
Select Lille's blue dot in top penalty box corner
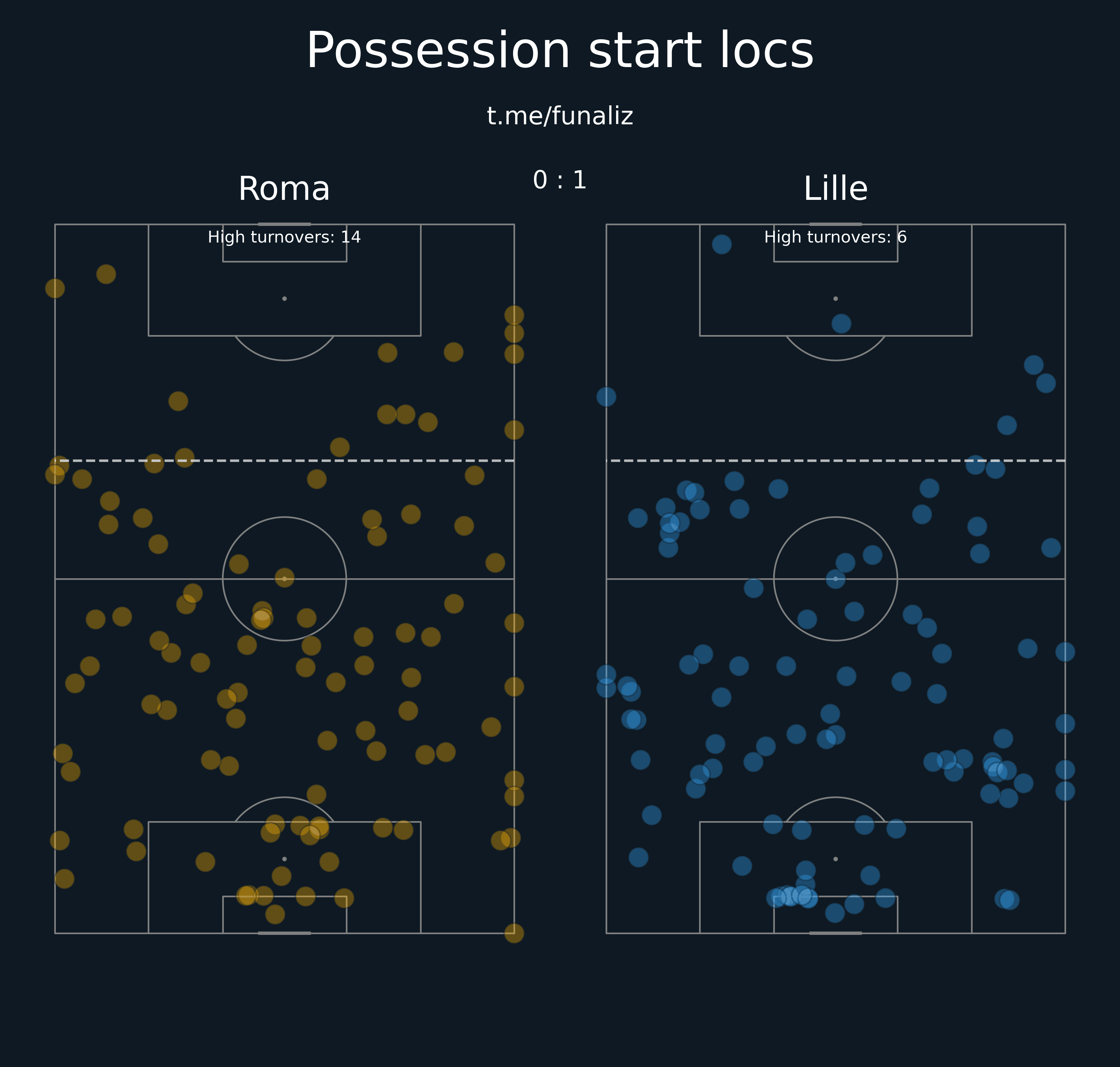coord(721,244)
